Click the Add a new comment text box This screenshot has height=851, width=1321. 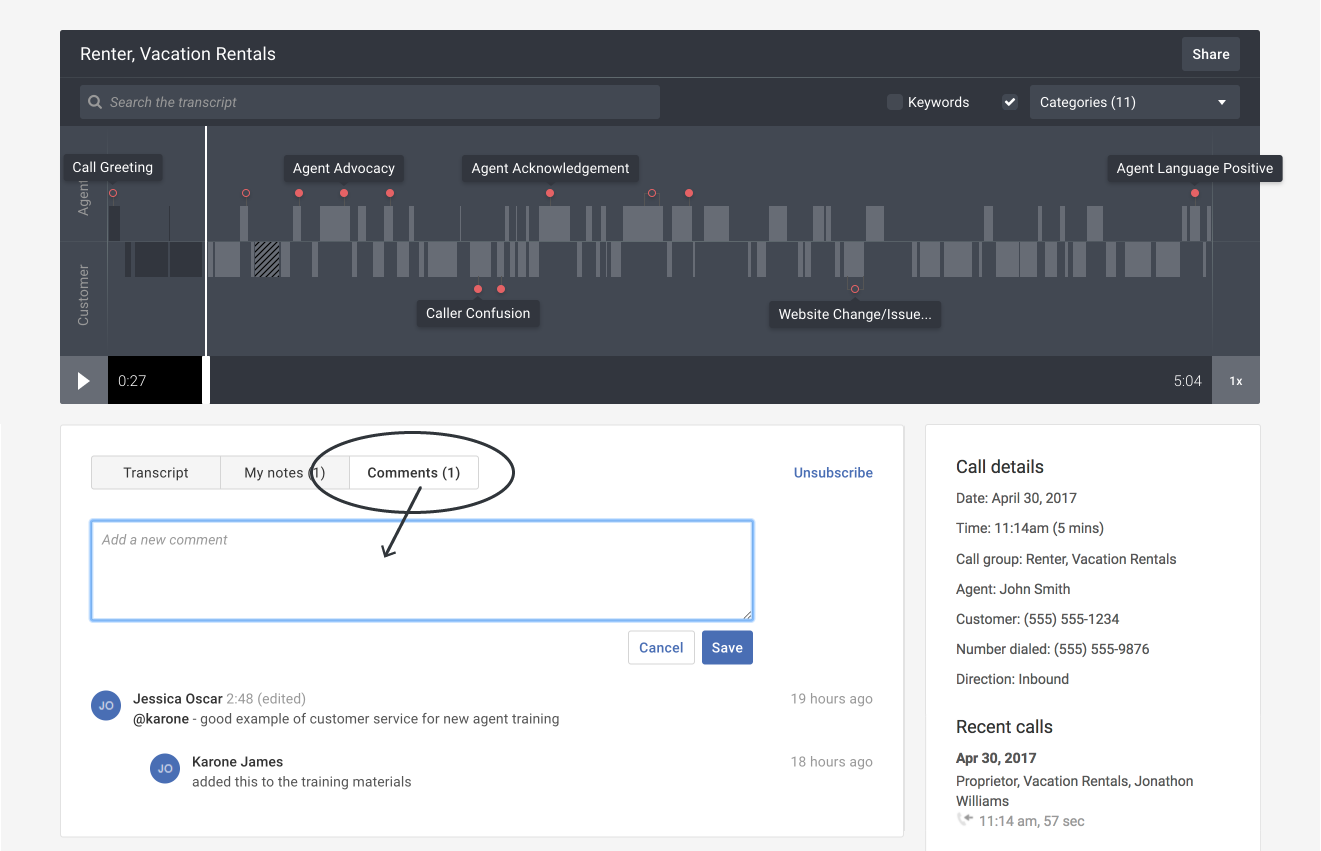[x=421, y=570]
